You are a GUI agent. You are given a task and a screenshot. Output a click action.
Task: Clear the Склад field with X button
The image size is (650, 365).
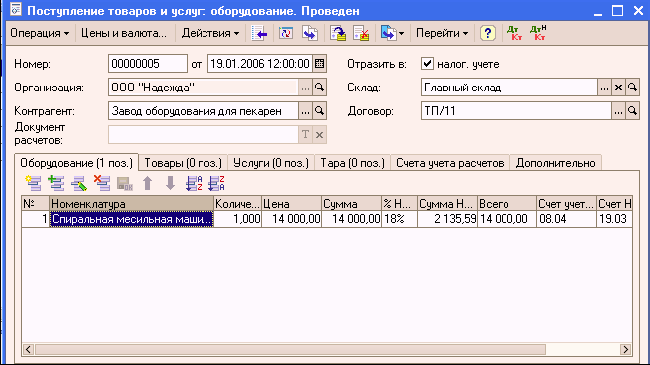tap(618, 88)
